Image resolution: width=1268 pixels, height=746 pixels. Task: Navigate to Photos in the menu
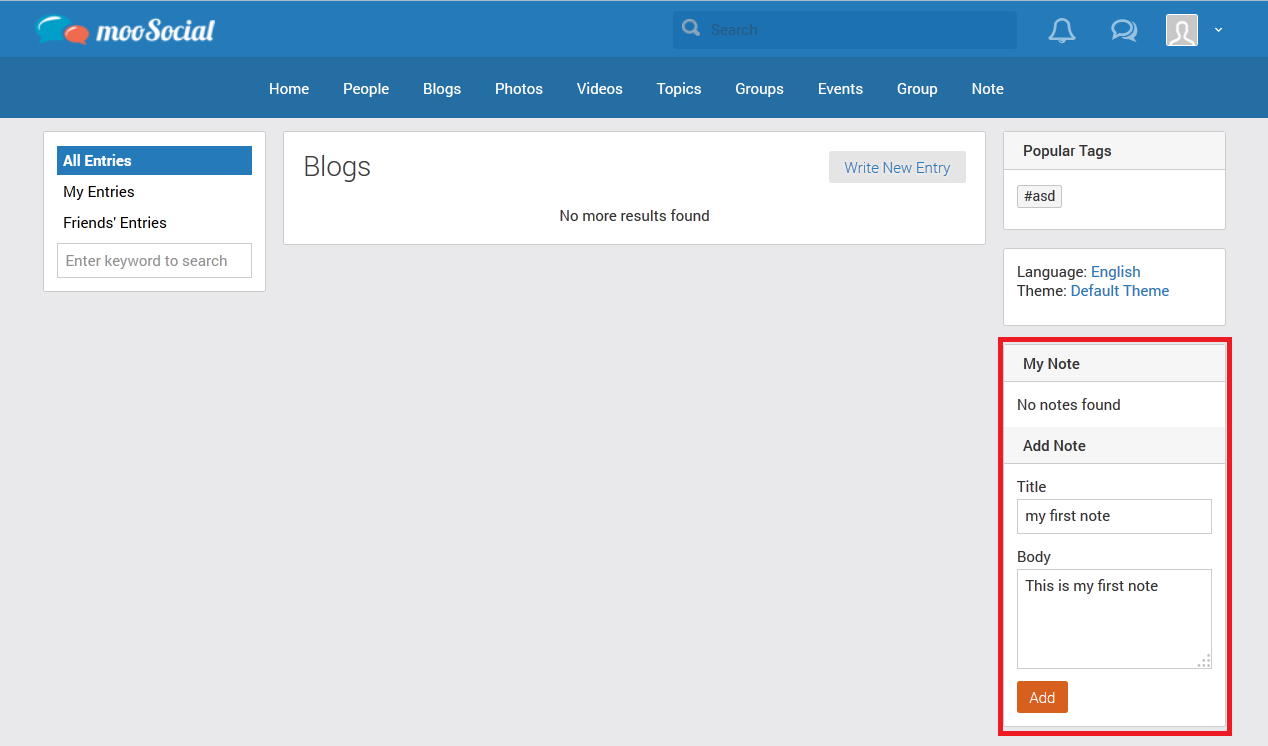coord(519,89)
